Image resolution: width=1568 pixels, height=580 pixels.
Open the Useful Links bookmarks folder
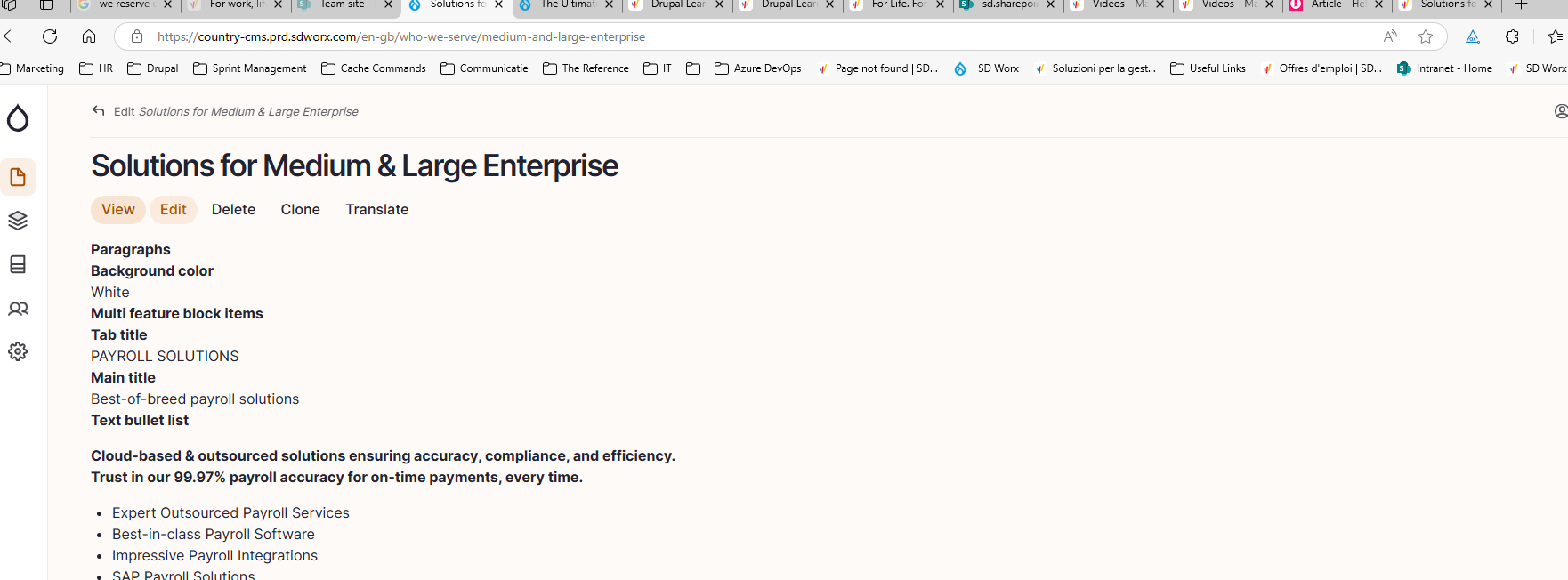pos(1208,68)
